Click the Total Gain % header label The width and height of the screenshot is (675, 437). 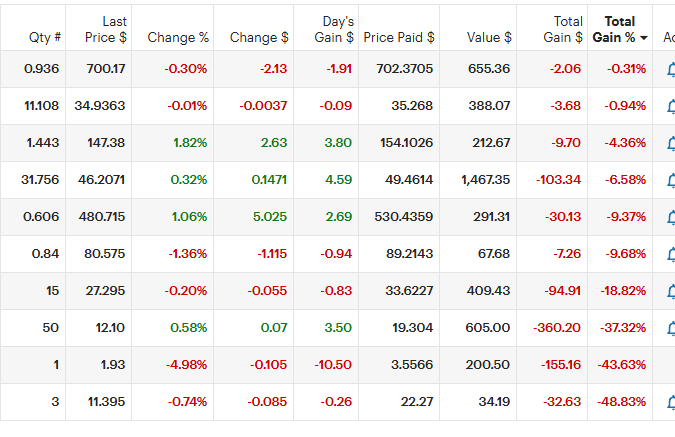tap(614, 29)
